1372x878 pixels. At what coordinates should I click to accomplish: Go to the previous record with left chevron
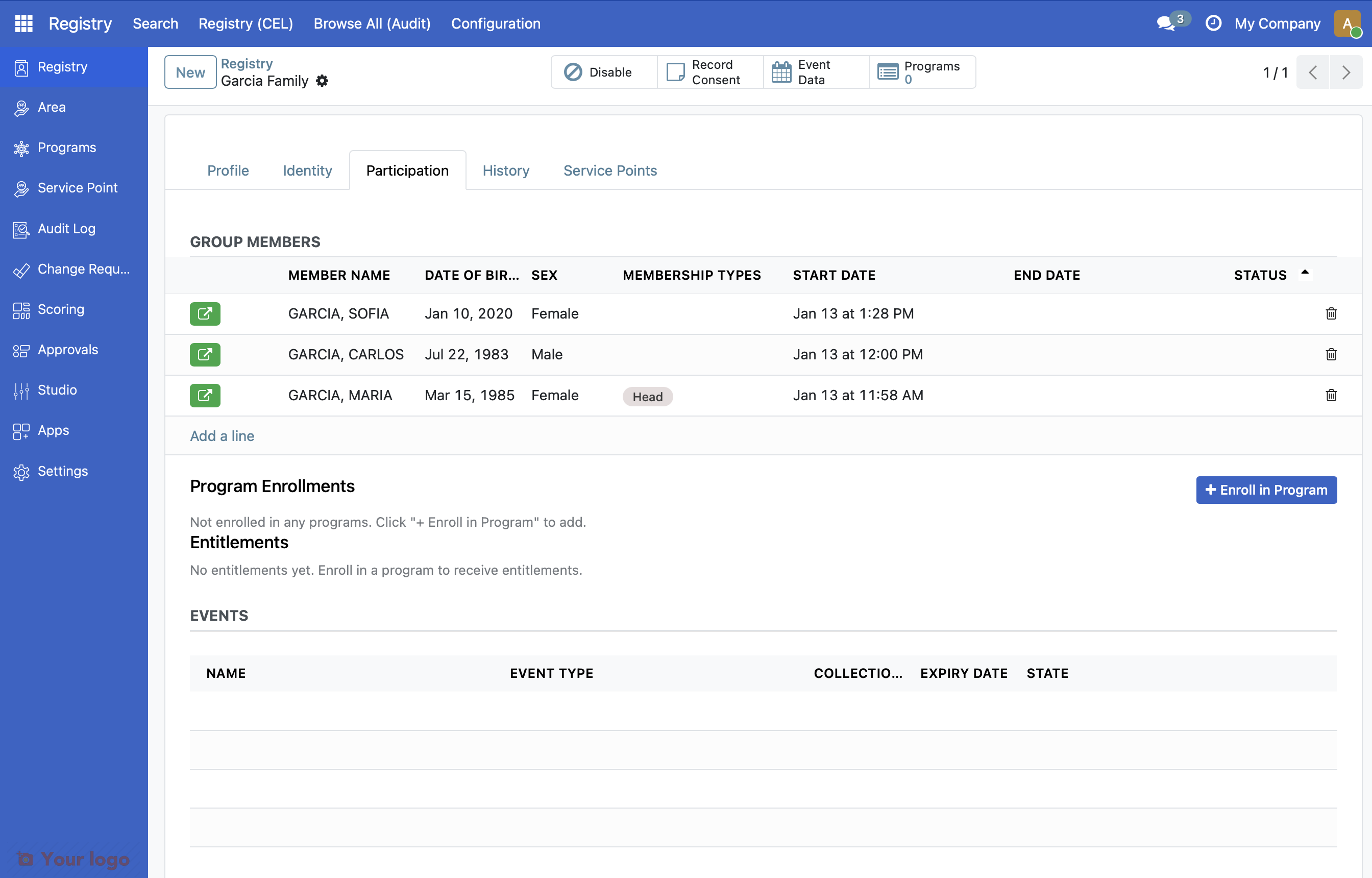(x=1312, y=72)
